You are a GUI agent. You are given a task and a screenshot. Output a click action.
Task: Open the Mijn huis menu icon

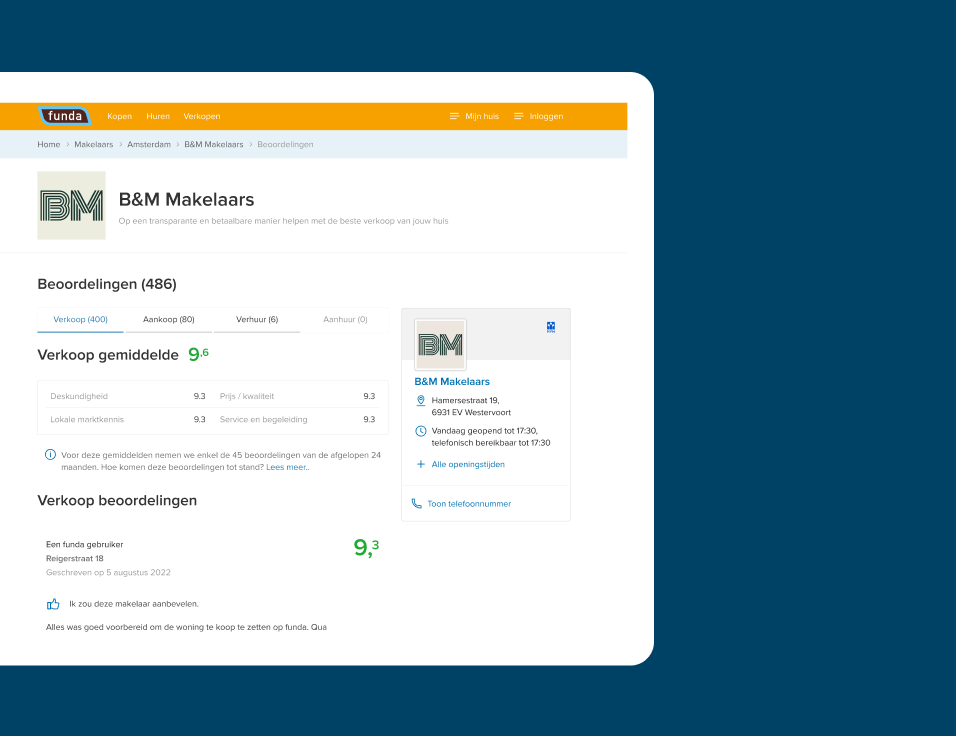point(454,116)
